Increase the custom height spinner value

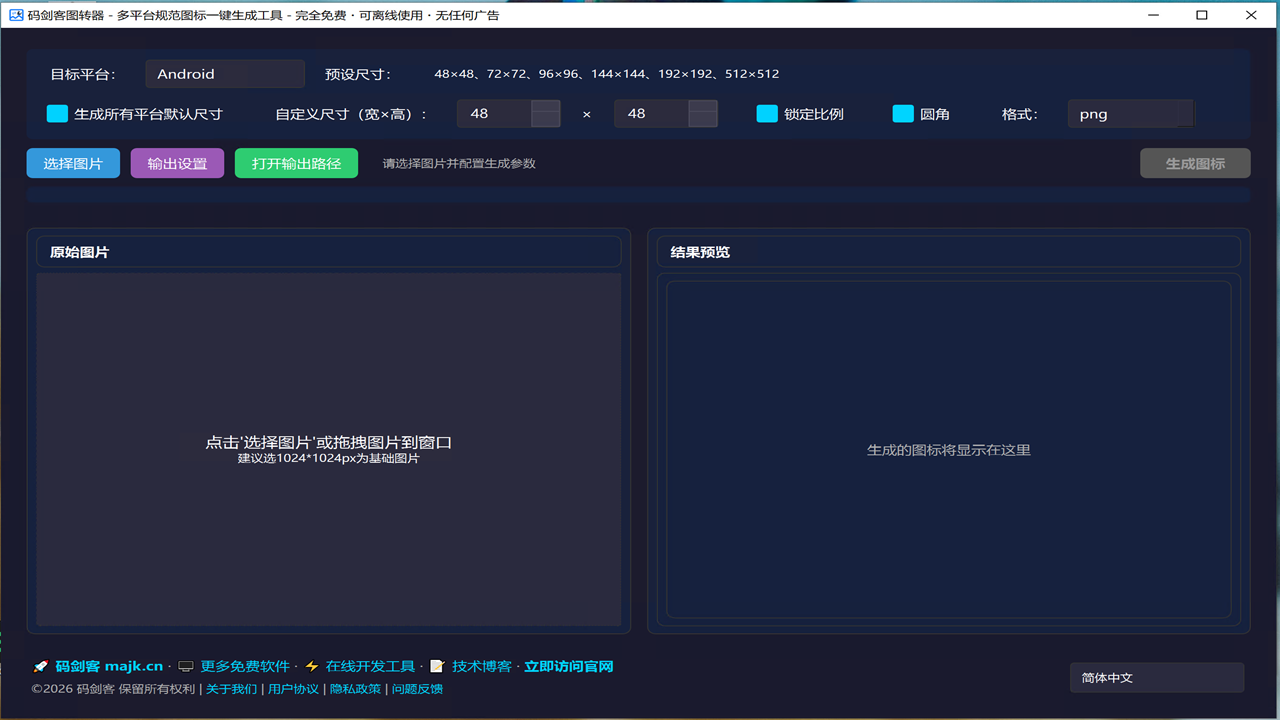pyautogui.click(x=702, y=107)
